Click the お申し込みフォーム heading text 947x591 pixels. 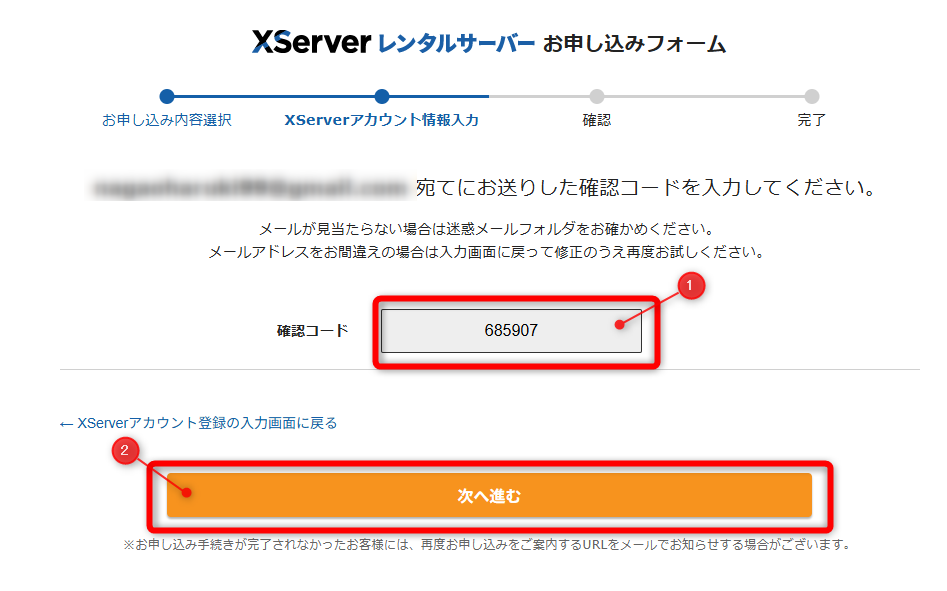click(634, 43)
